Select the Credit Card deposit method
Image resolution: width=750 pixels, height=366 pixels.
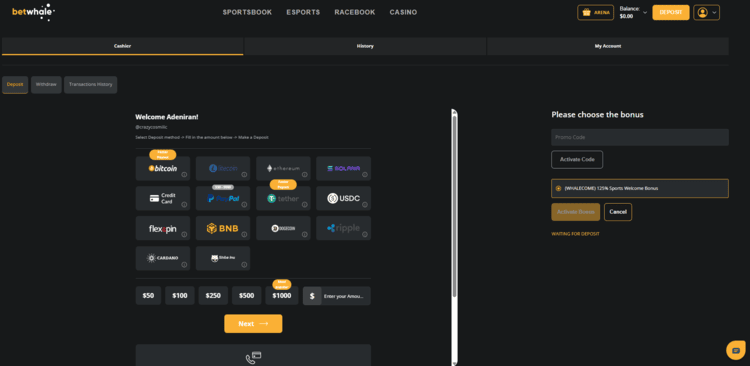coord(163,199)
